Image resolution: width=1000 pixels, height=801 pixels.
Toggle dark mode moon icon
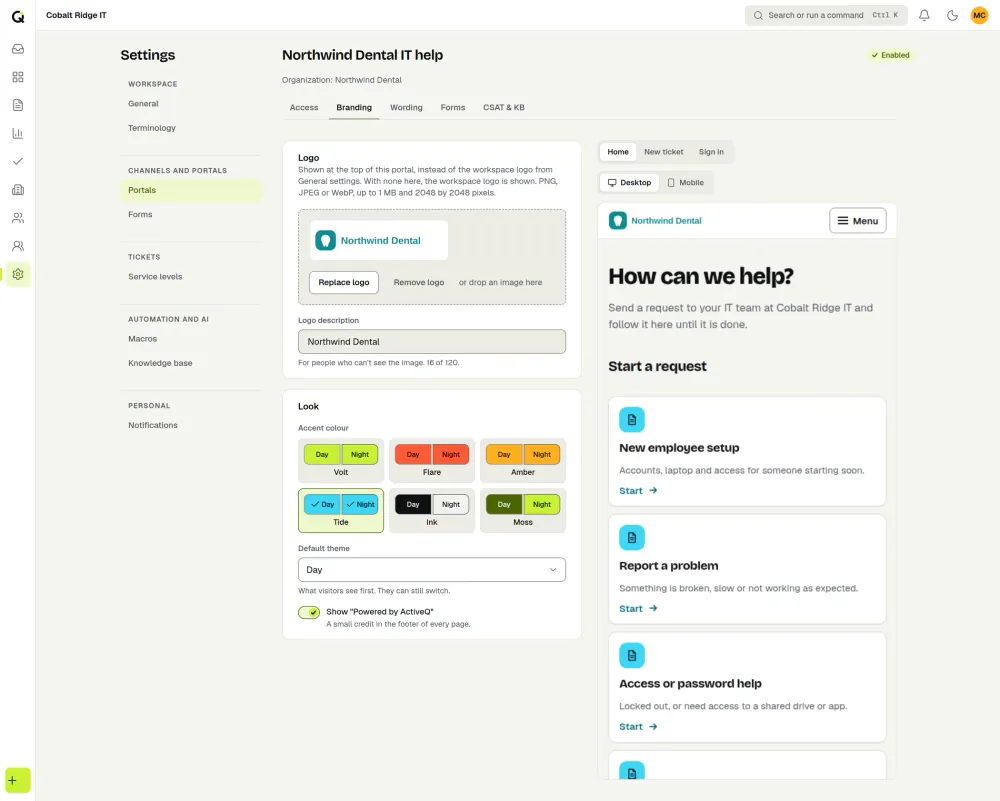pos(952,15)
